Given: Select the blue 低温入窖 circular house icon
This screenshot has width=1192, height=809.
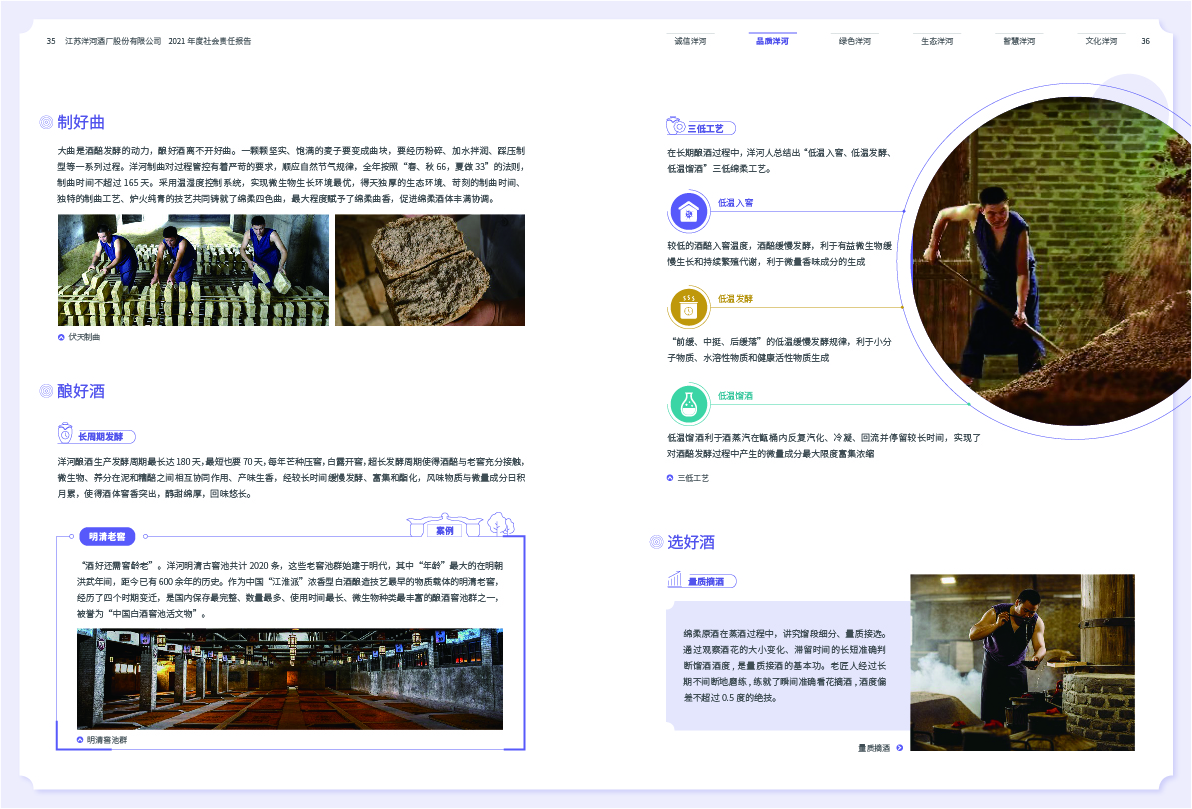Looking at the screenshot, I should coord(688,212).
